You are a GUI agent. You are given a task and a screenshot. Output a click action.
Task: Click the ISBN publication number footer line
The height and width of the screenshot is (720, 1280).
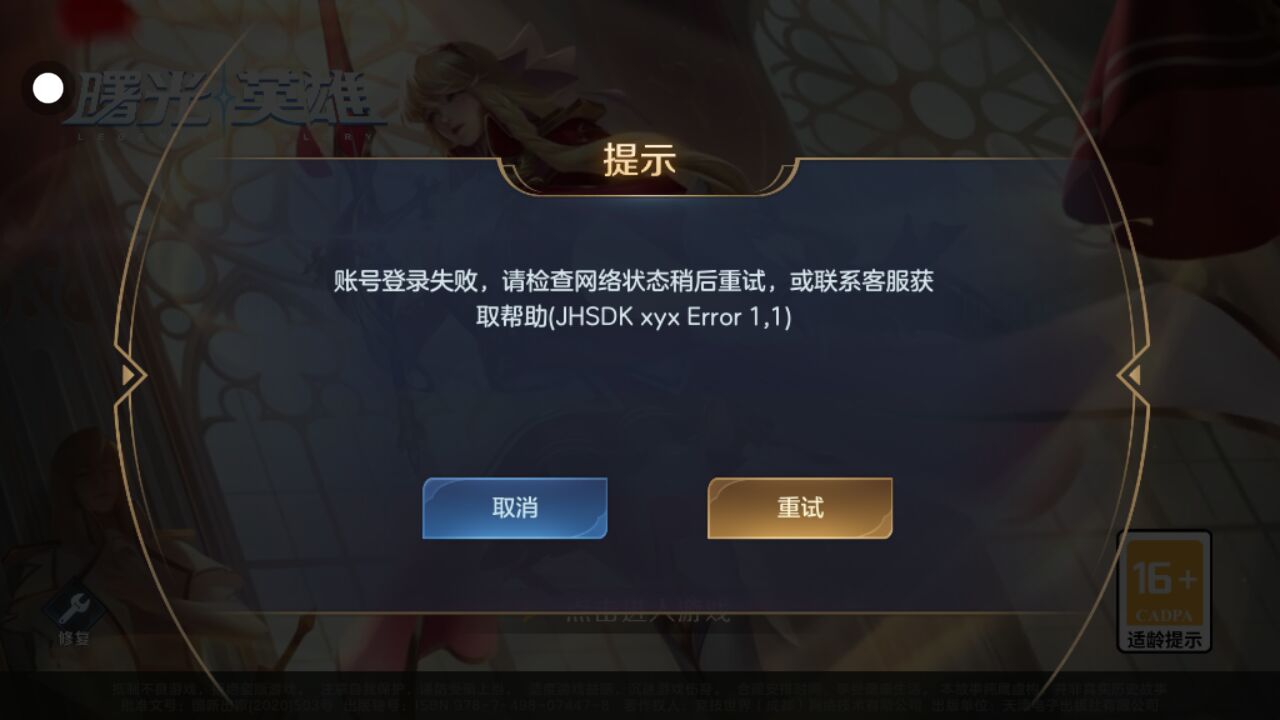638,706
